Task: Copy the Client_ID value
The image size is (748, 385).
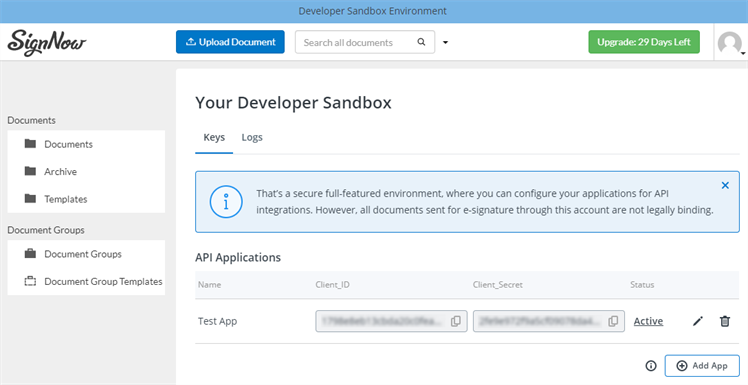Action: [456, 321]
